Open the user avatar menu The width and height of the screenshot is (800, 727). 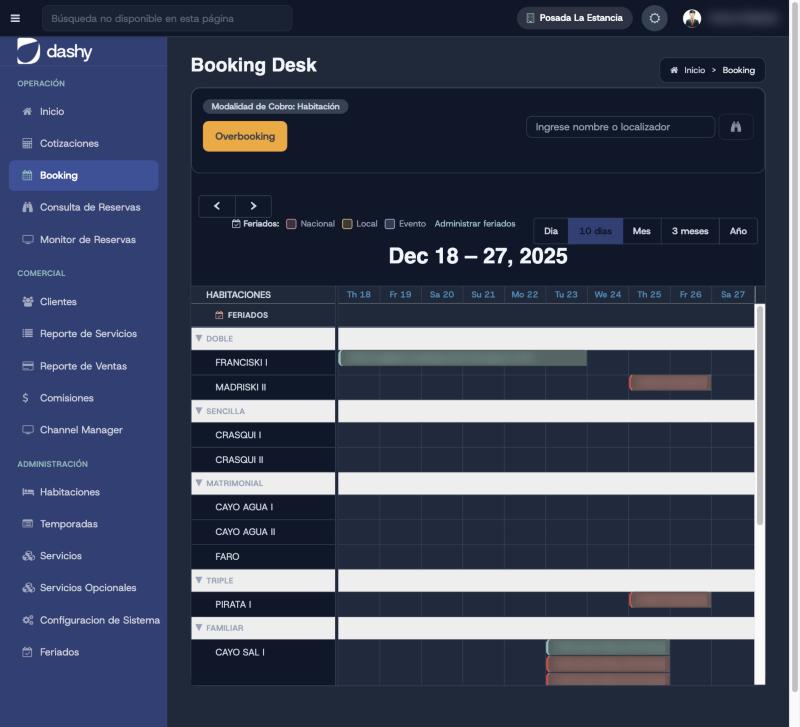[692, 18]
